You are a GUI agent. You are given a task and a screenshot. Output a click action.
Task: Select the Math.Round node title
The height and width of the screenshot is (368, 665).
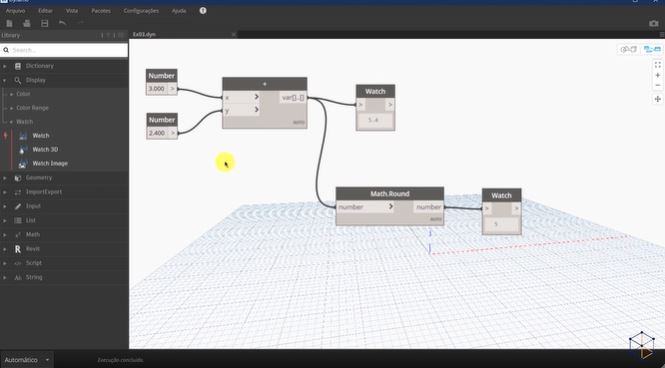coord(390,194)
